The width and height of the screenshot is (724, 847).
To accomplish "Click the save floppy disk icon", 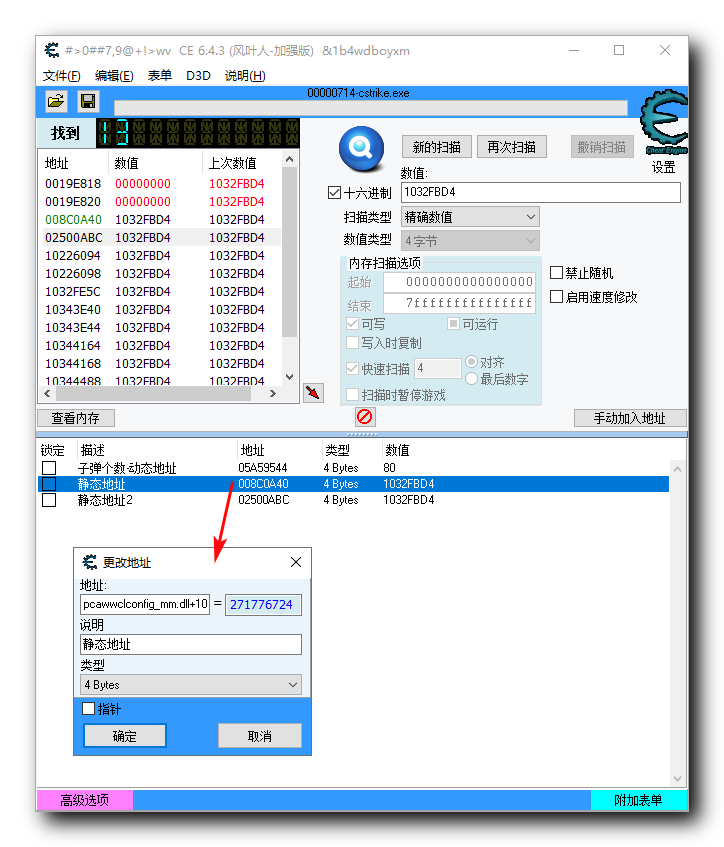I will 88,101.
